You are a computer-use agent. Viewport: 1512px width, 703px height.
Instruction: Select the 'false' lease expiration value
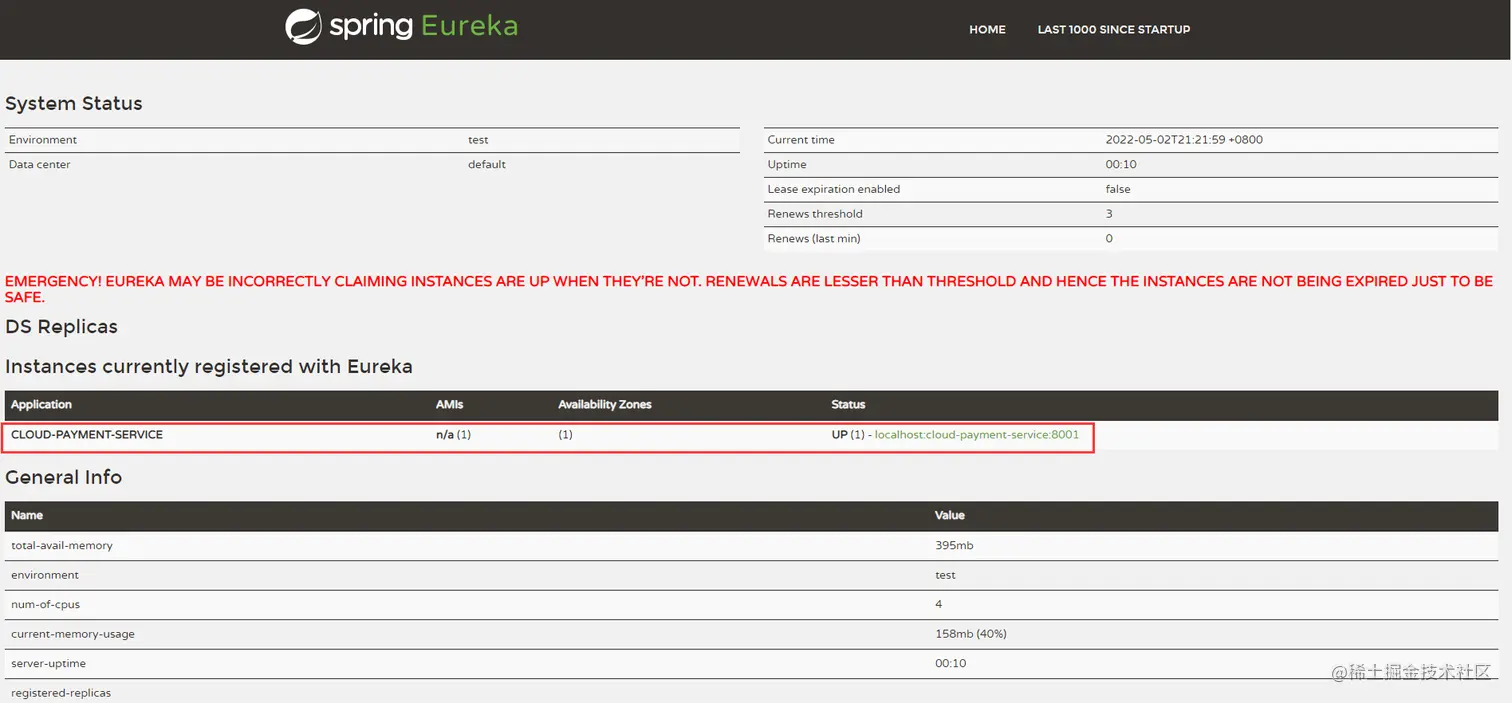coord(1118,189)
